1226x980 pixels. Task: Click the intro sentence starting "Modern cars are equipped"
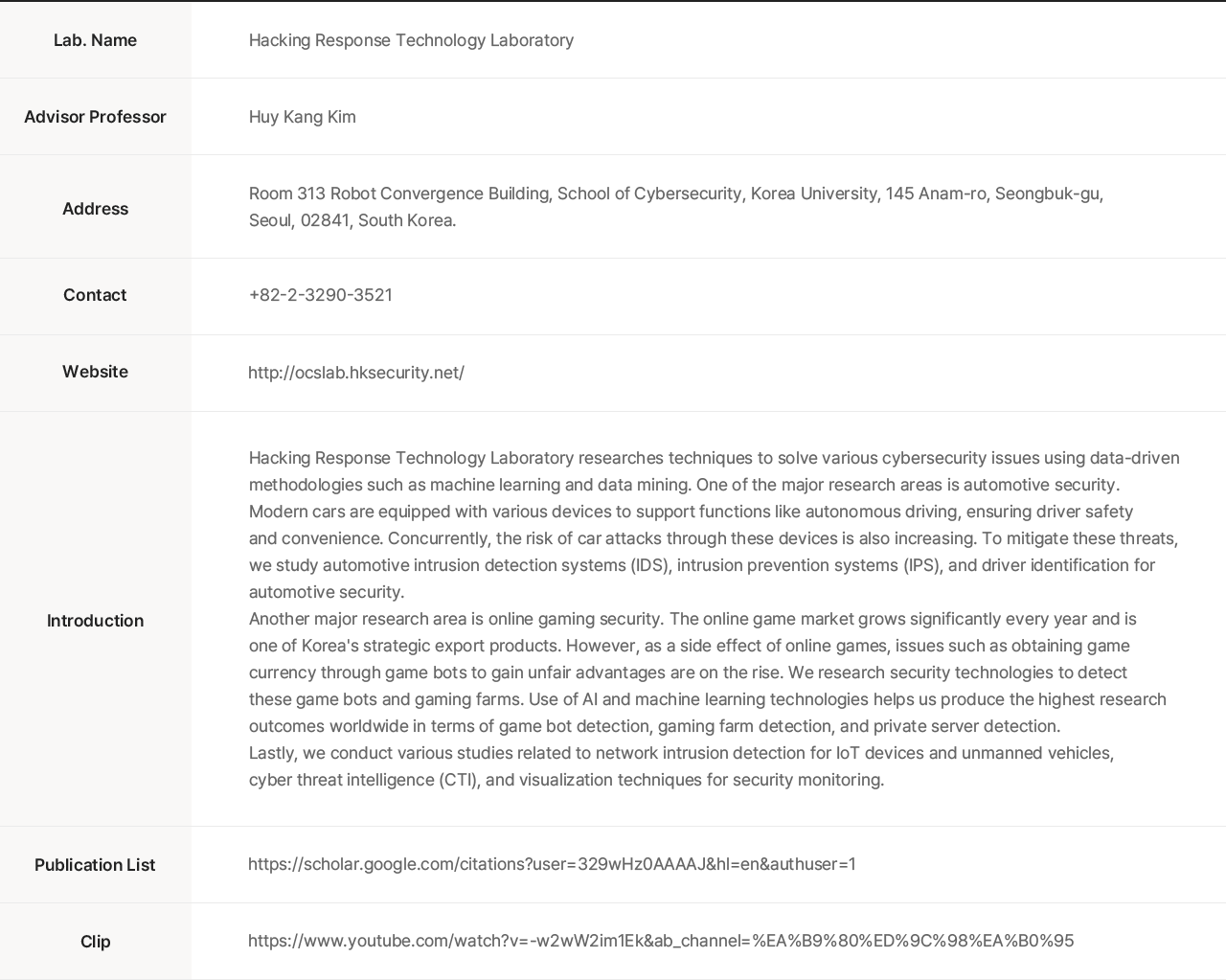pos(691,512)
